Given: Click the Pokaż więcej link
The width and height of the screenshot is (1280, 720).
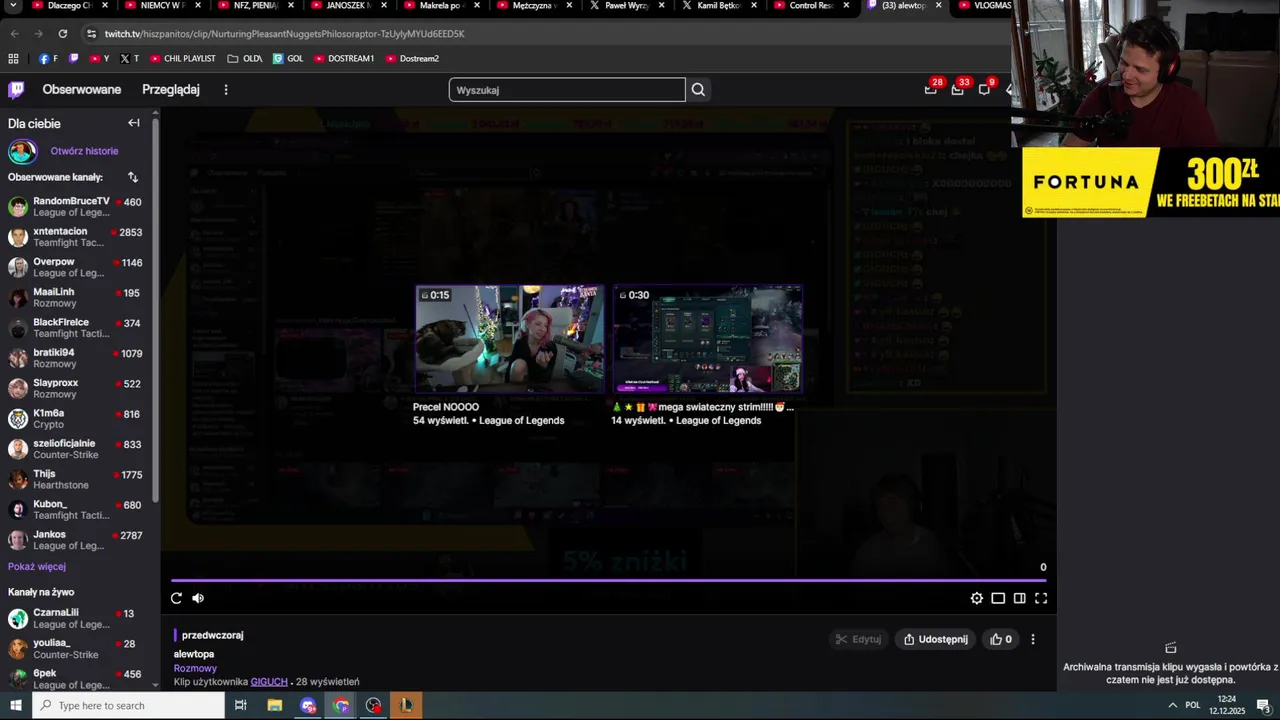Looking at the screenshot, I should coord(37,566).
